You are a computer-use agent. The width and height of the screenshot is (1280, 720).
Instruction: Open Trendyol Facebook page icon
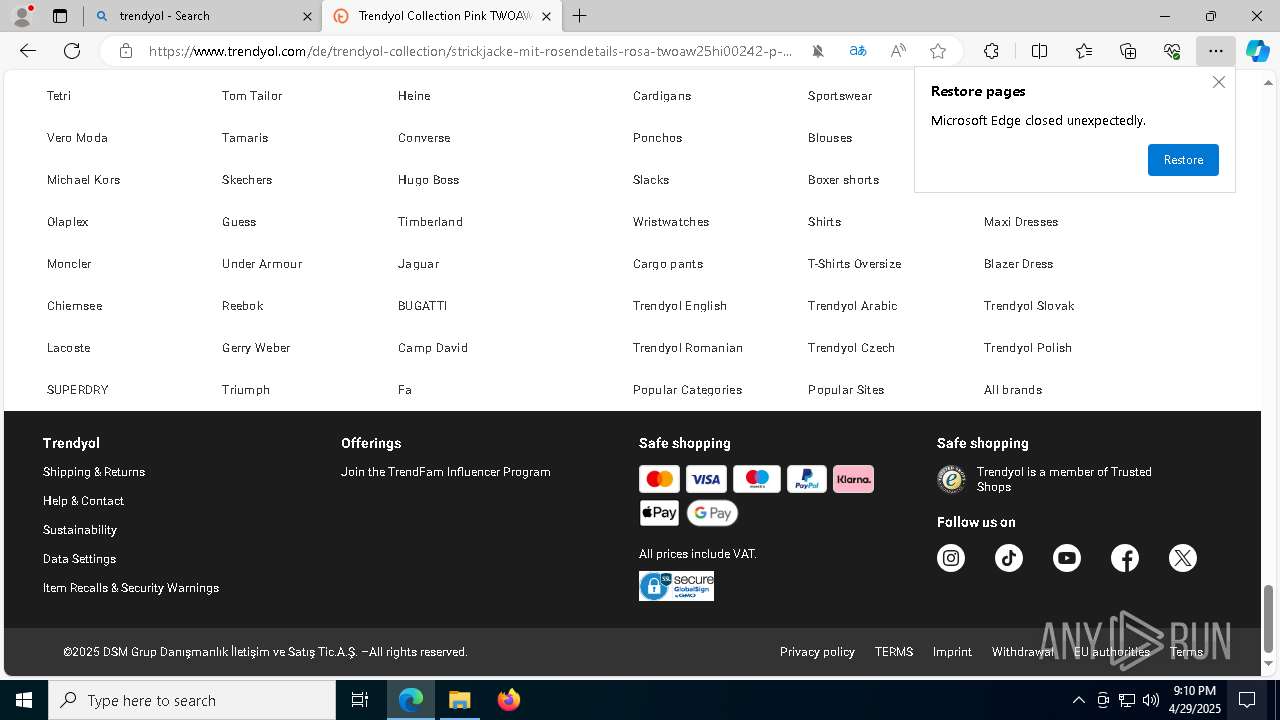click(1125, 558)
